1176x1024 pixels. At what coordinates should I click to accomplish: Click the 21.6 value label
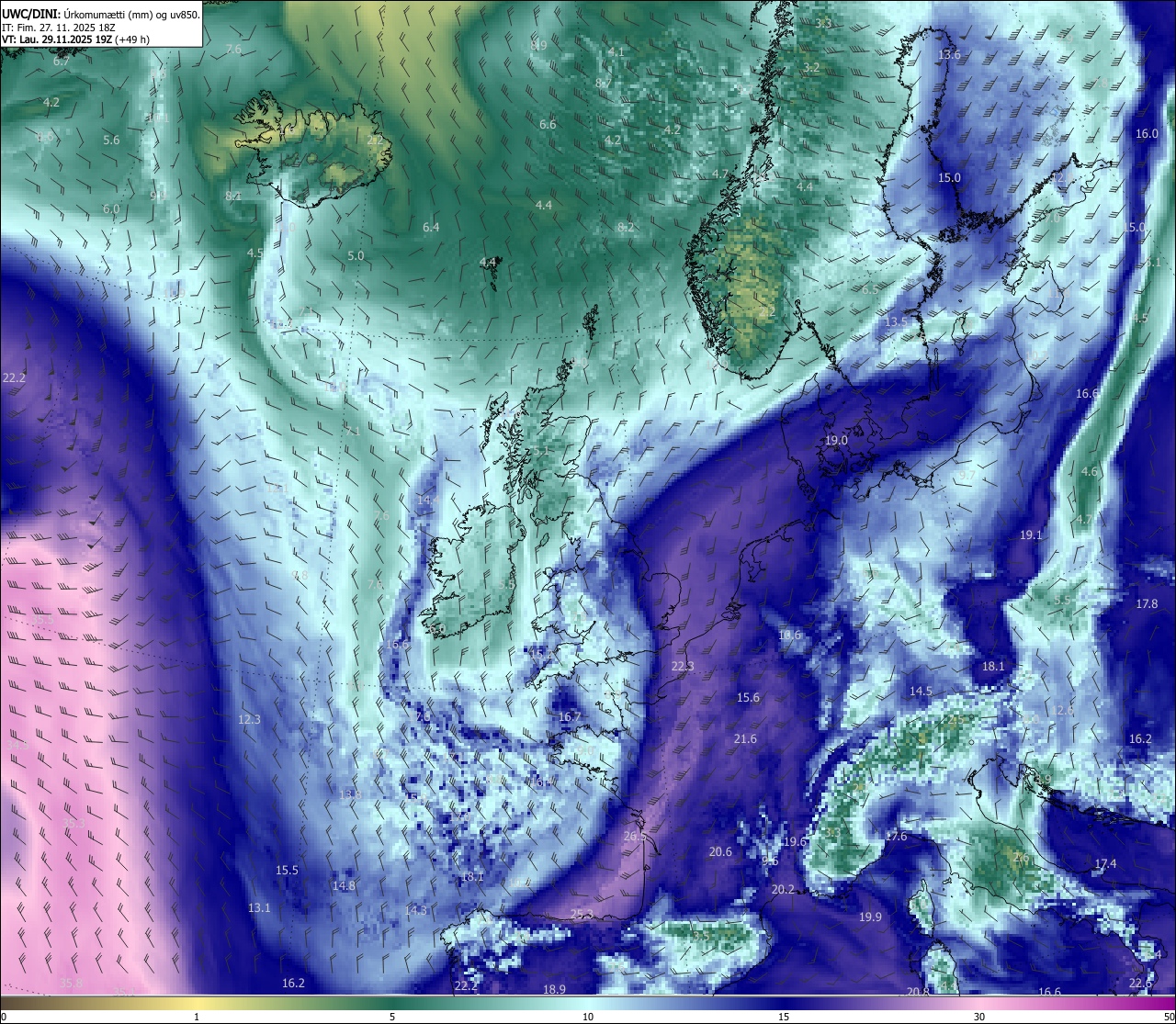(745, 739)
